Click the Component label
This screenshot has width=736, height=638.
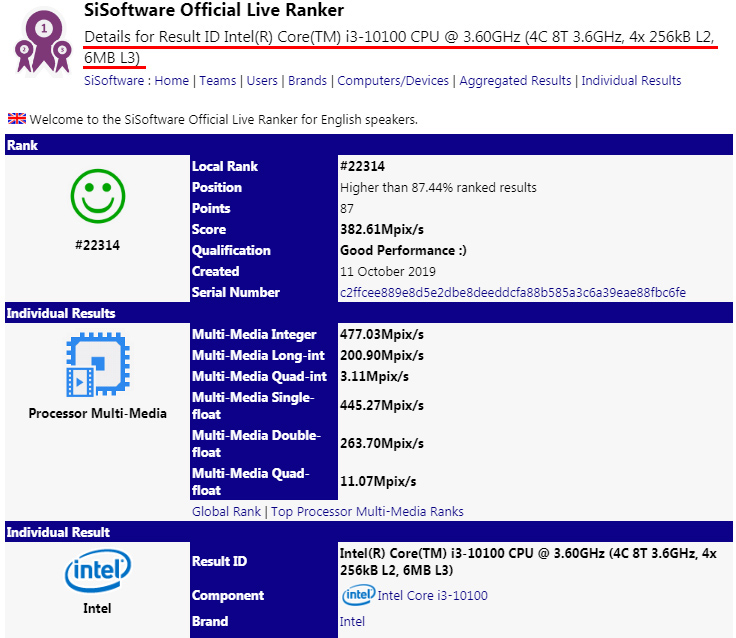pyautogui.click(x=228, y=595)
